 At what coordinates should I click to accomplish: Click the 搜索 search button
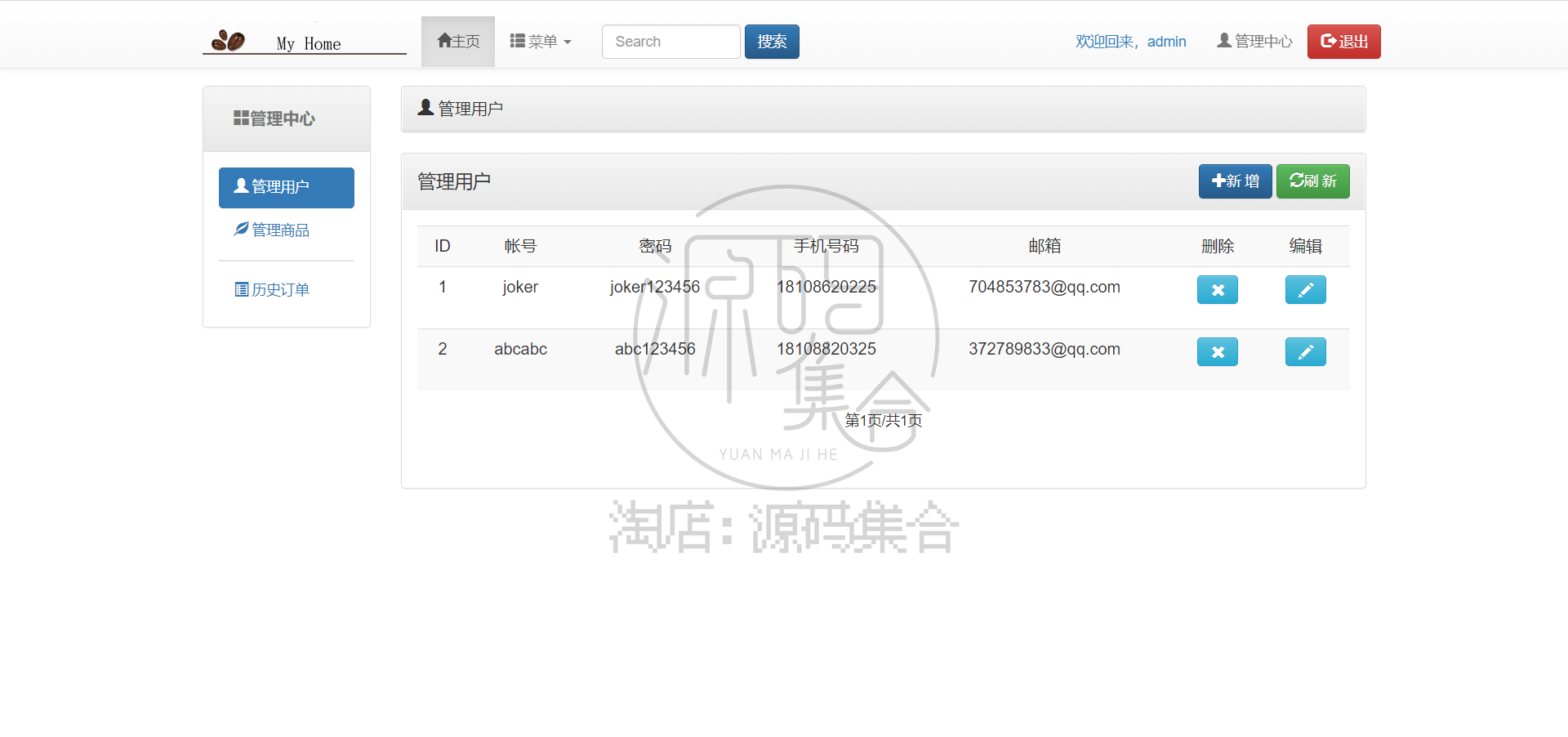click(x=772, y=42)
